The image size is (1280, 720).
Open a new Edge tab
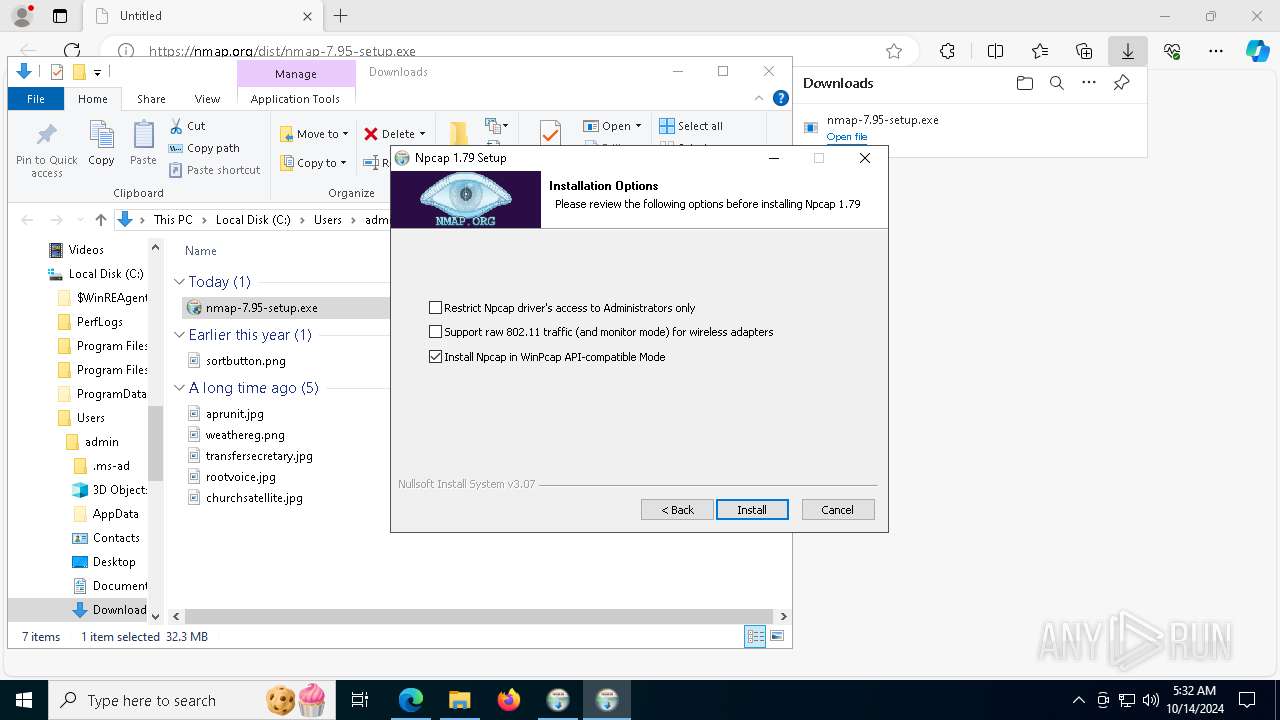341,16
